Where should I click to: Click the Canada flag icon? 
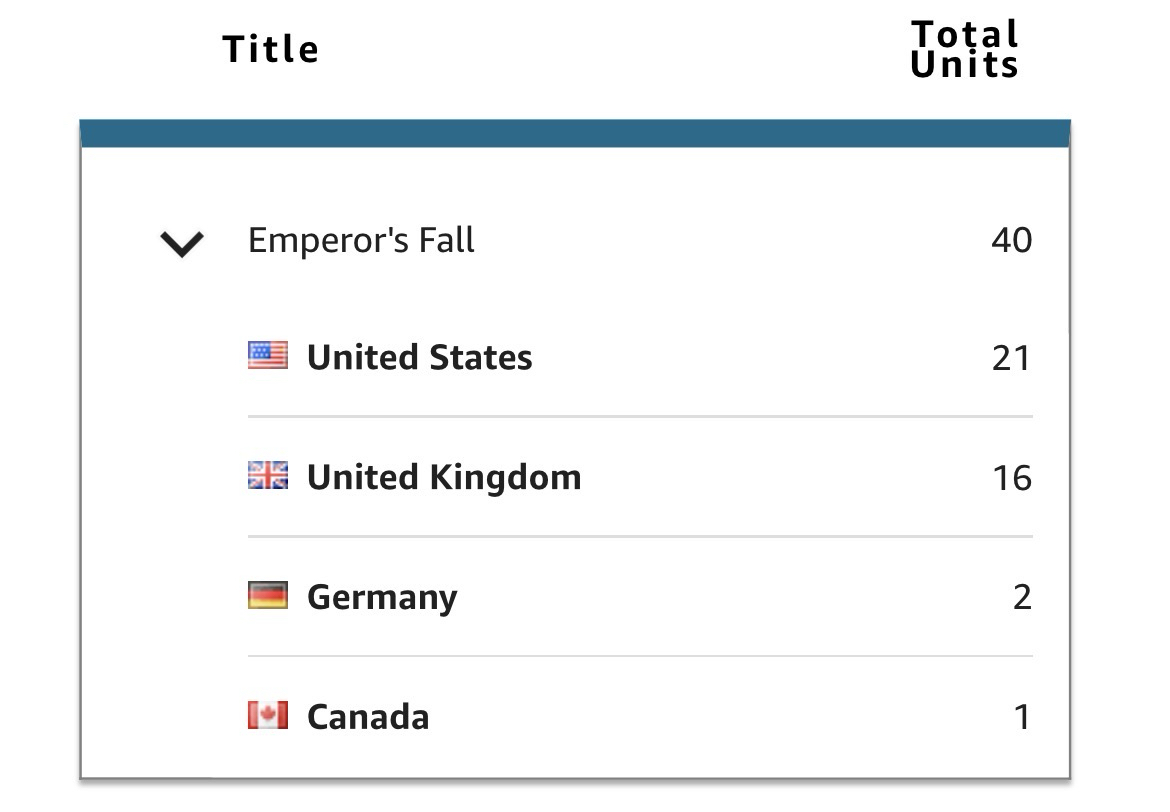tap(267, 716)
